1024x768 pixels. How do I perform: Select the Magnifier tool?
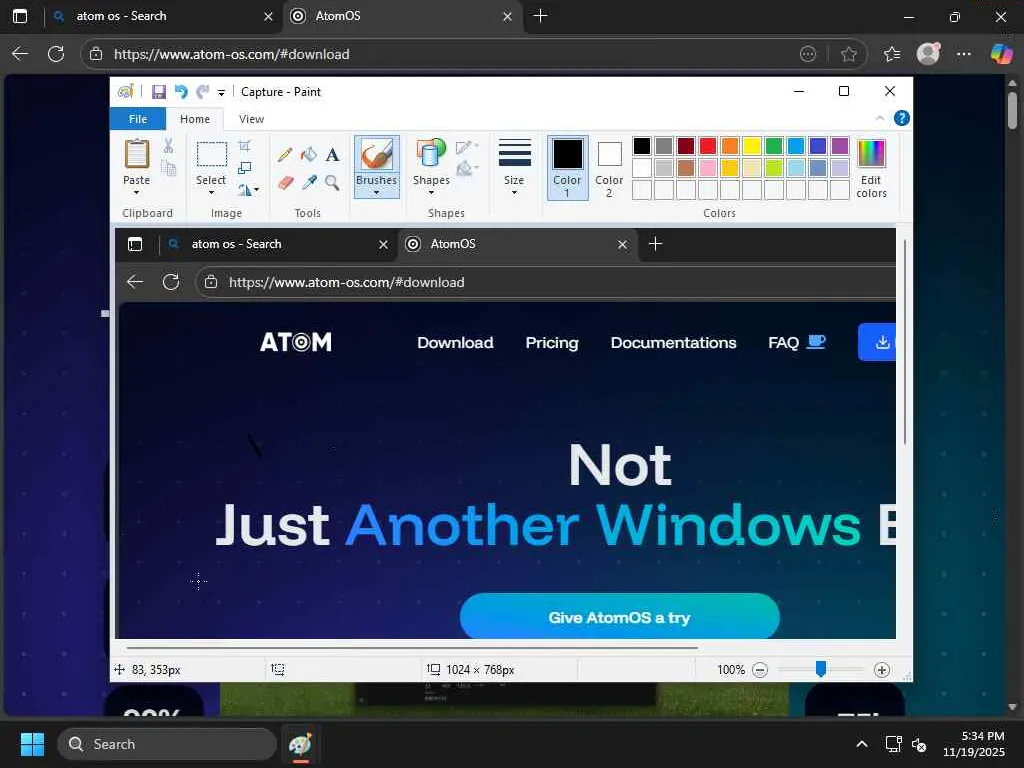pyautogui.click(x=332, y=182)
